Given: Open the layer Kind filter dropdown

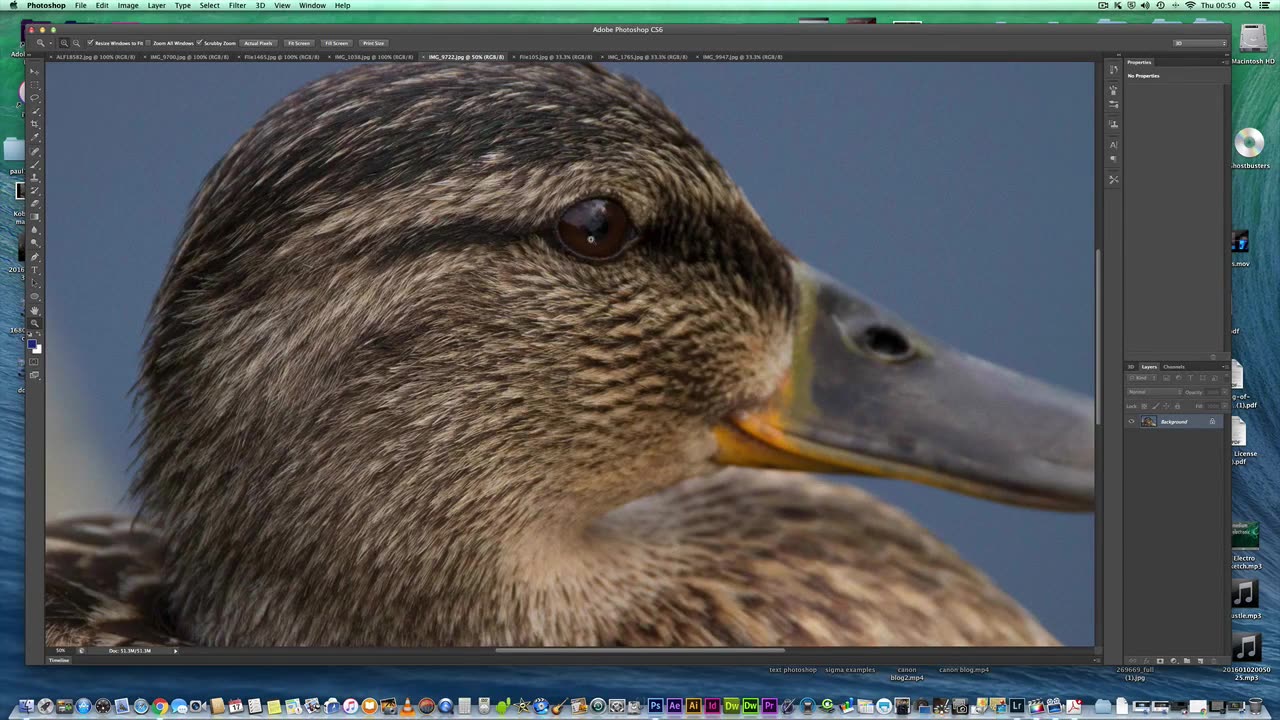Looking at the screenshot, I should 1142,378.
